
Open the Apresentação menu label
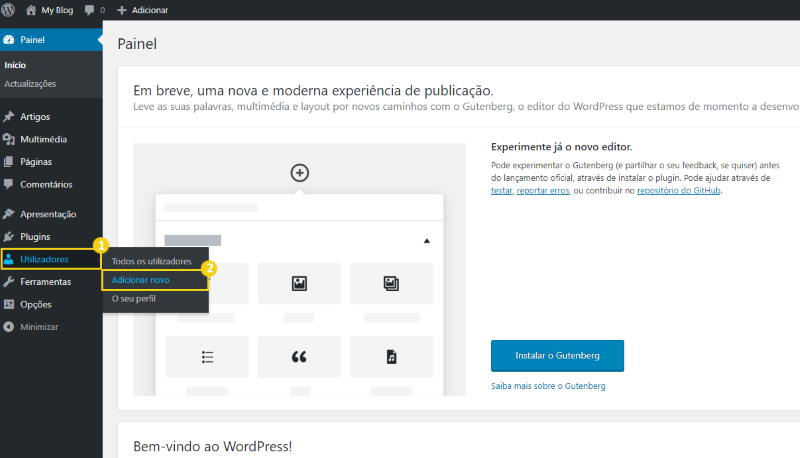pos(48,214)
